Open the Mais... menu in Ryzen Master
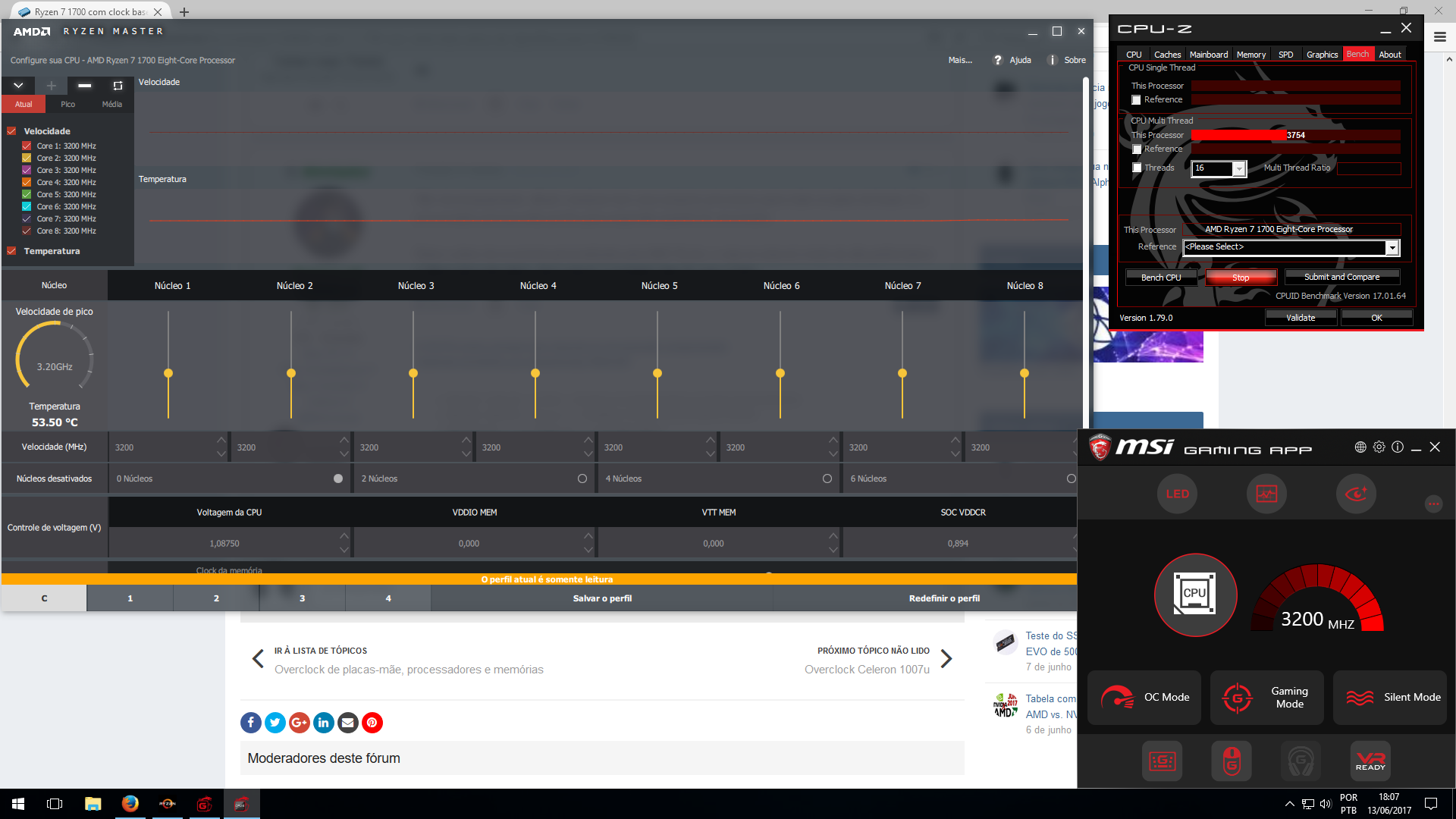The image size is (1456, 819). [960, 60]
